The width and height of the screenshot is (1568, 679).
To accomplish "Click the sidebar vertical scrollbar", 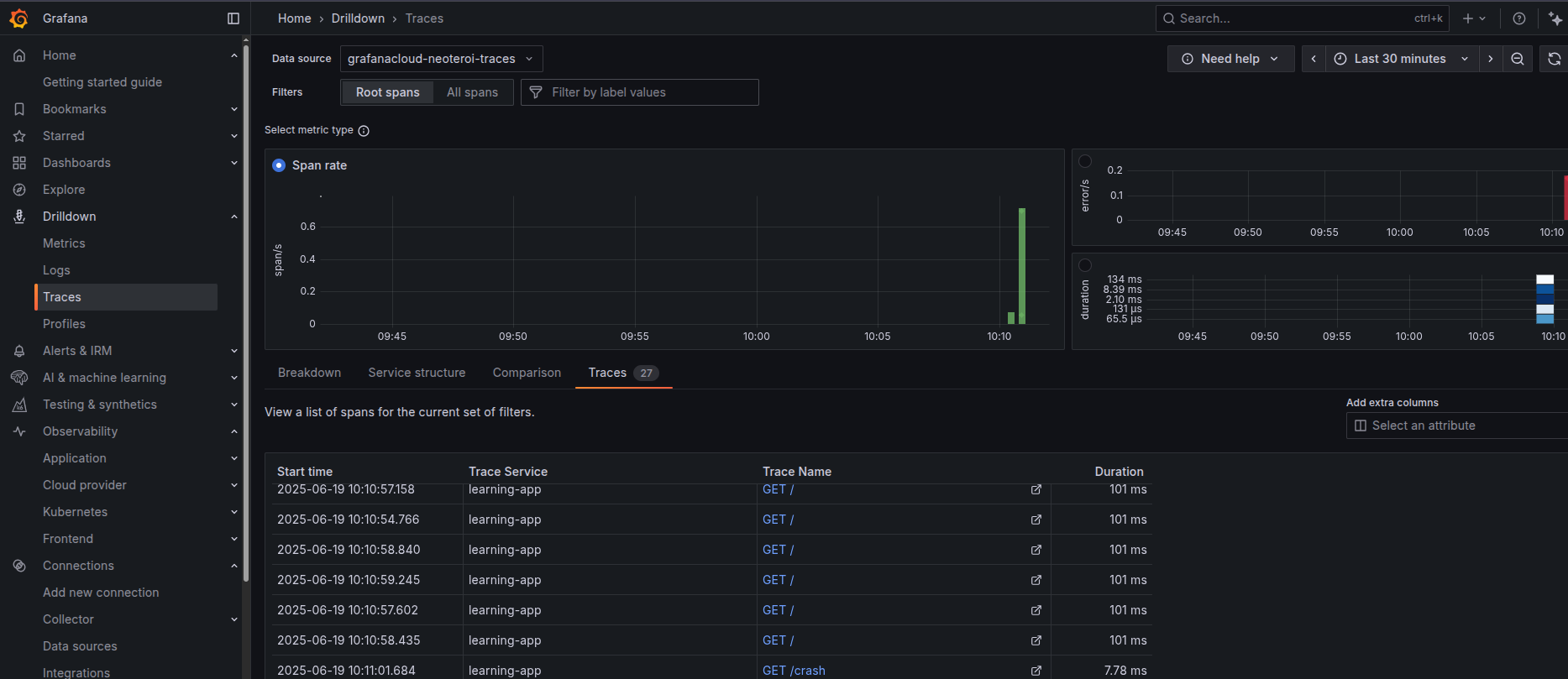I will [x=245, y=313].
